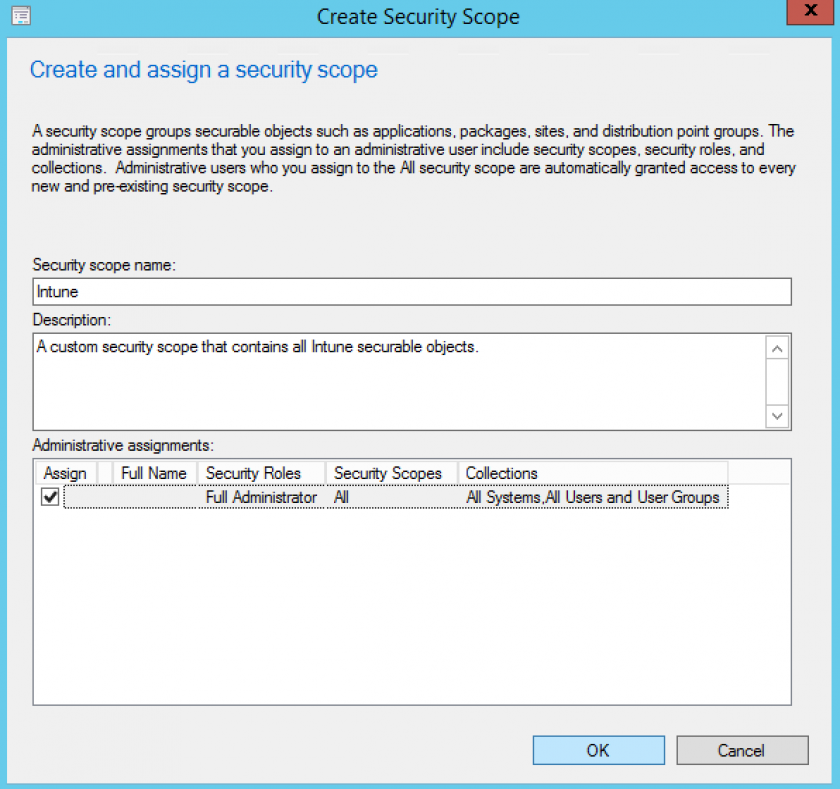Click the dialog icon in the title bar
The width and height of the screenshot is (840, 789).
pyautogui.click(x=20, y=16)
